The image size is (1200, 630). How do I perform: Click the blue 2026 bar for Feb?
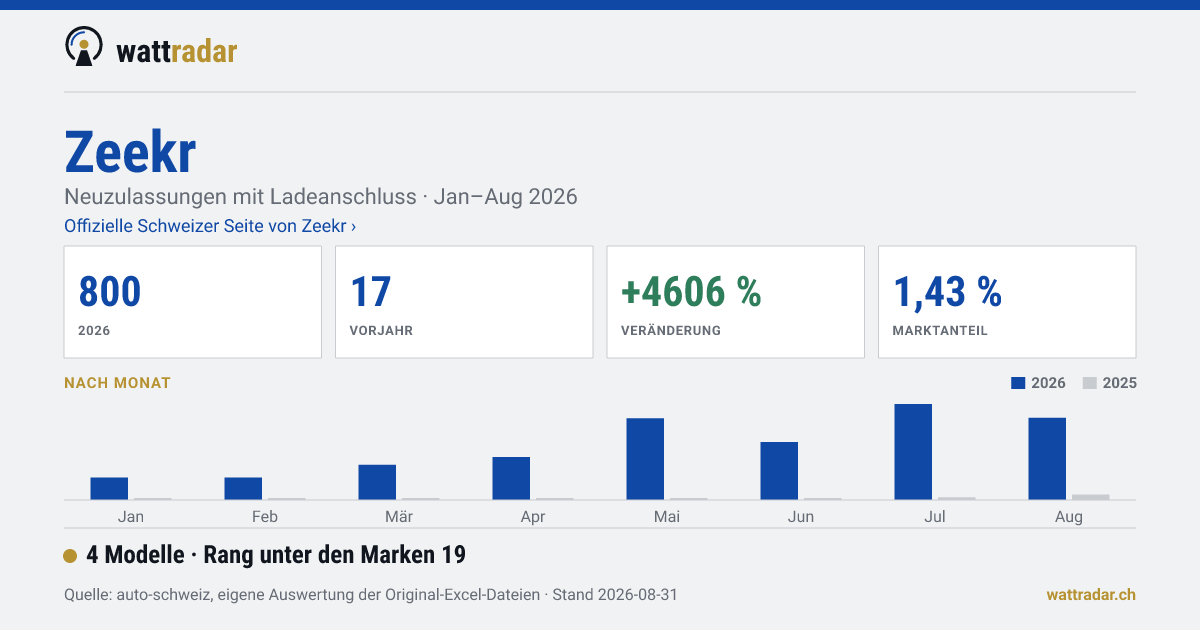243,488
